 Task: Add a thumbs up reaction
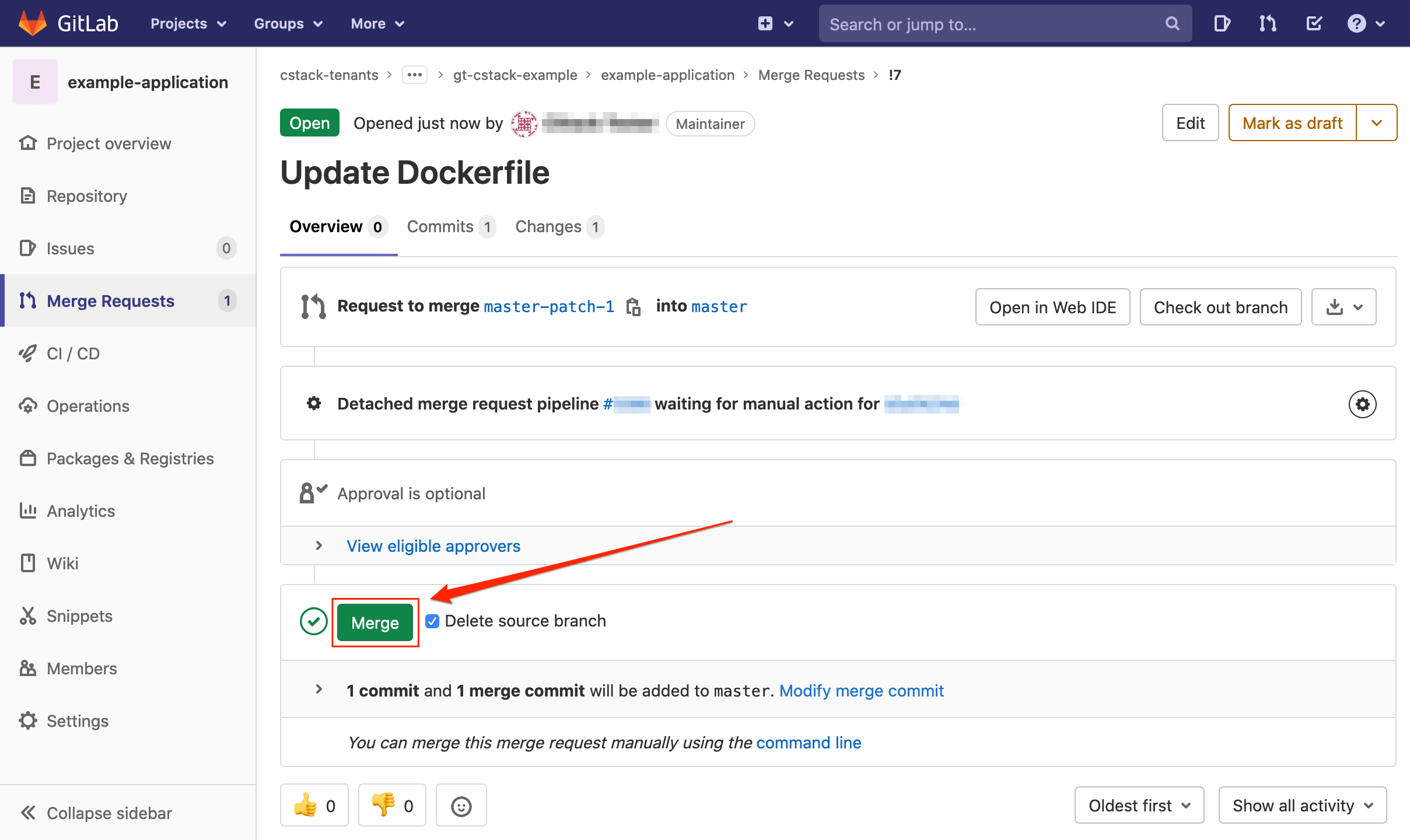click(x=314, y=805)
